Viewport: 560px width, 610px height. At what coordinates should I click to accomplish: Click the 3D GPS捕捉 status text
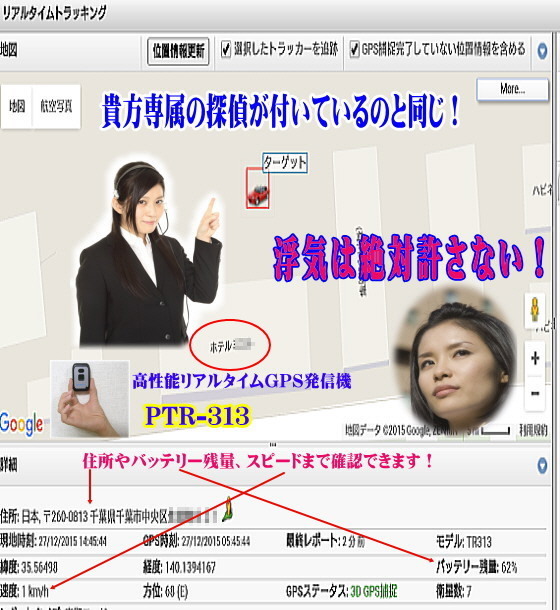(374, 592)
